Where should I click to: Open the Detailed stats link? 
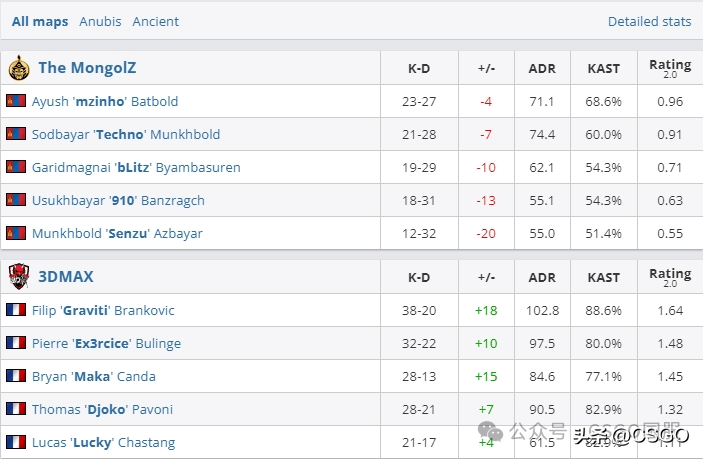pos(649,21)
